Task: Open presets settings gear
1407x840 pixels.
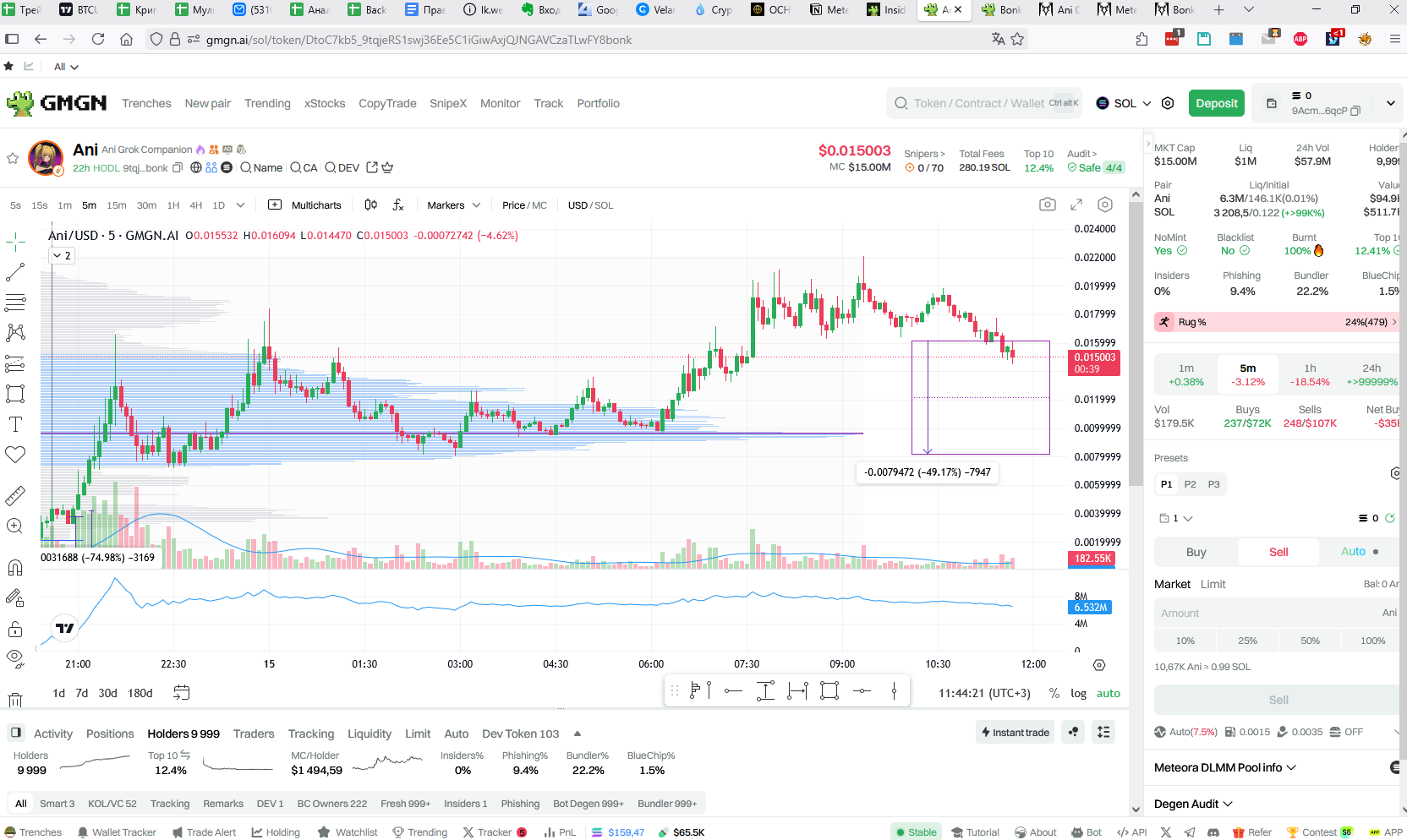Action: [x=1397, y=473]
